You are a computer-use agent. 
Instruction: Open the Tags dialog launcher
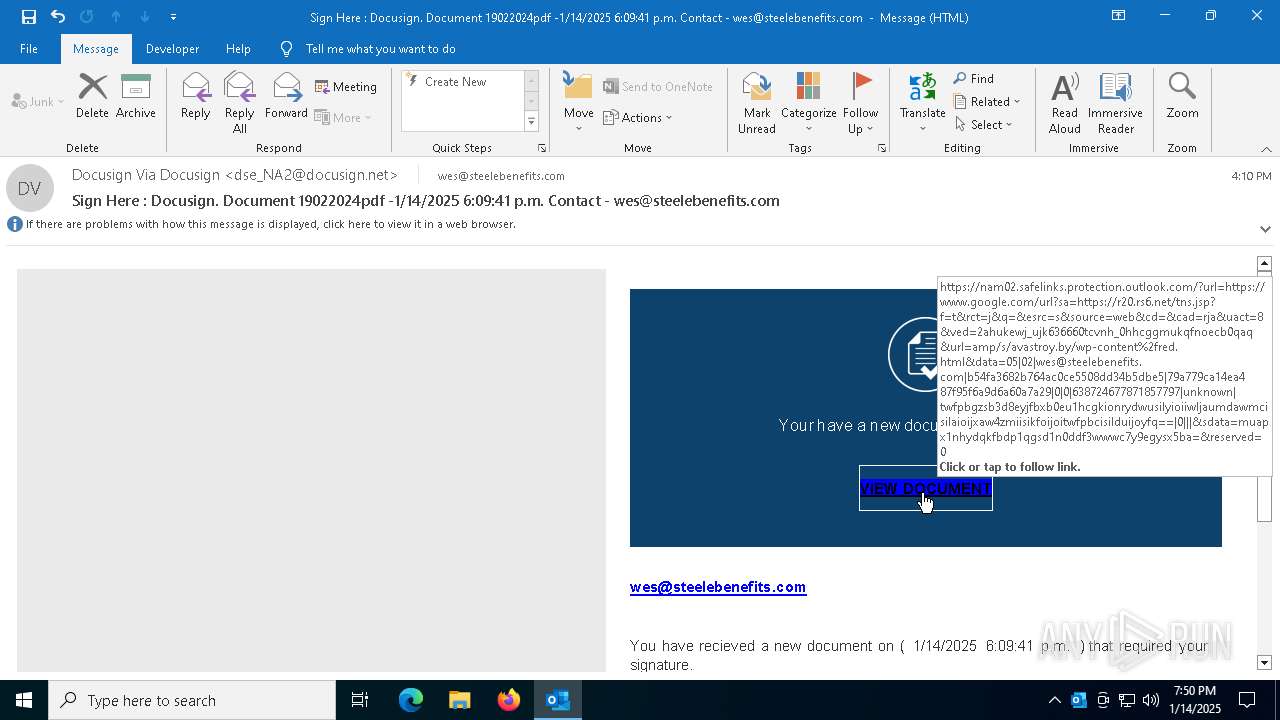tap(882, 148)
